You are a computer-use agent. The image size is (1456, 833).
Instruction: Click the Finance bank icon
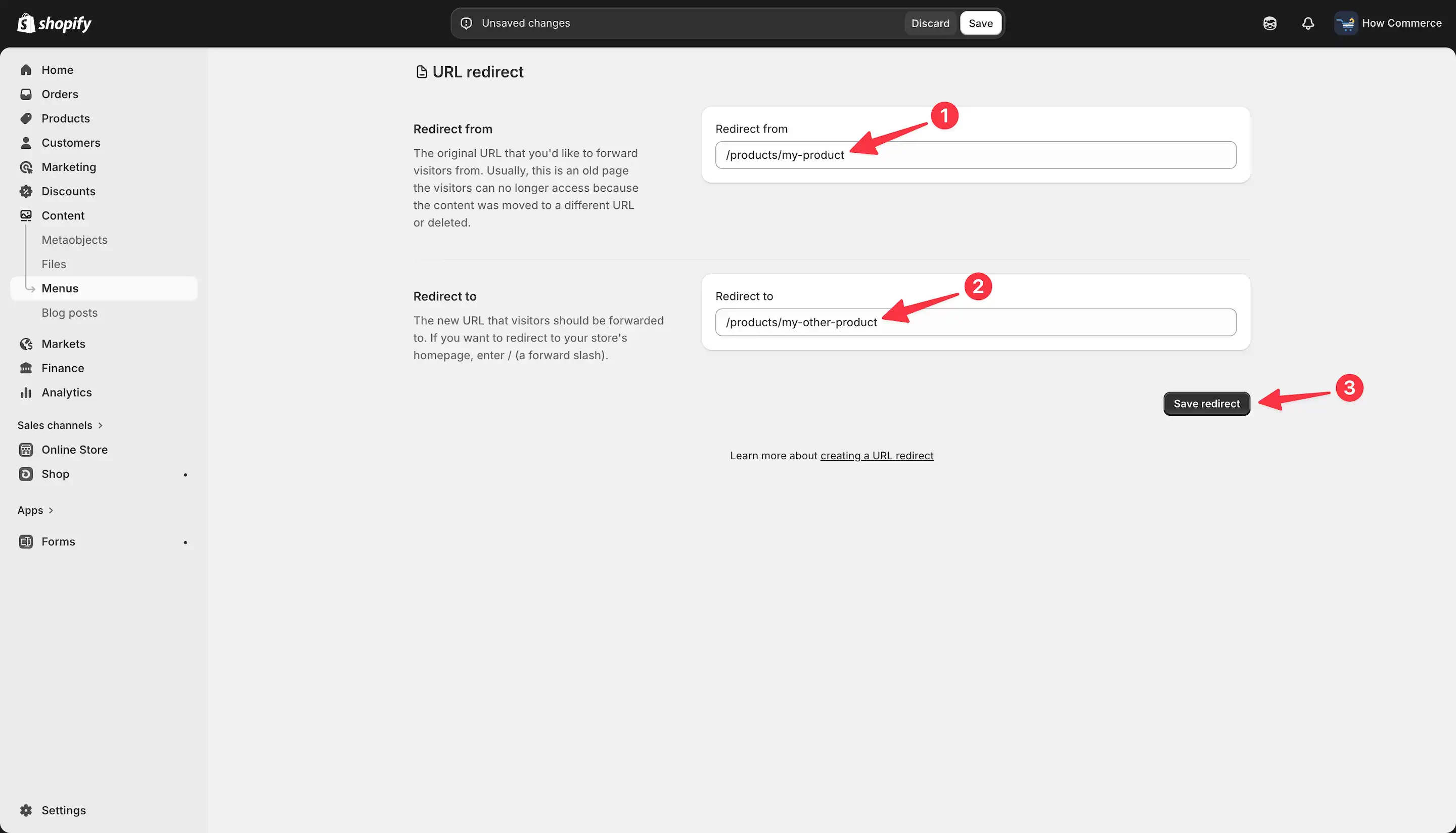pos(26,368)
